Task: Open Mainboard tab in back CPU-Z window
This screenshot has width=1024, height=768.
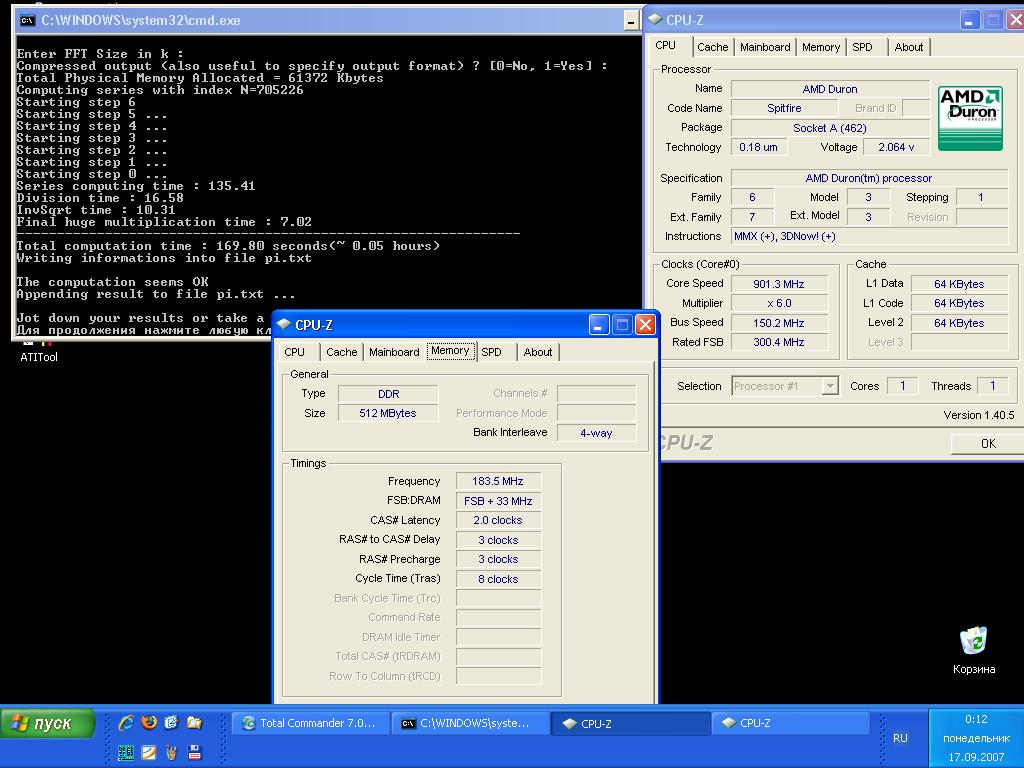Action: [x=765, y=47]
